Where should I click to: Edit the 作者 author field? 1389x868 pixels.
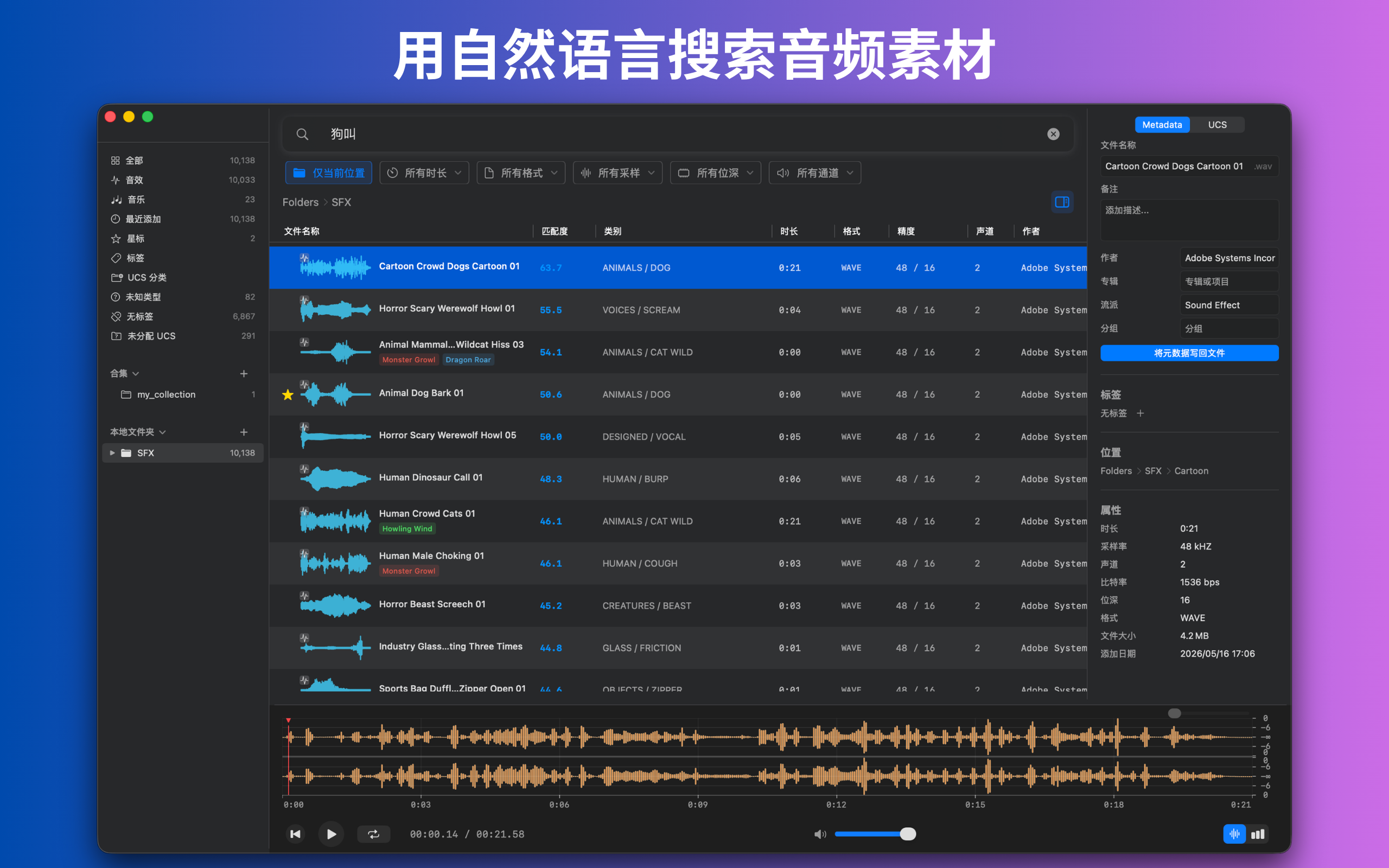tap(1229, 258)
